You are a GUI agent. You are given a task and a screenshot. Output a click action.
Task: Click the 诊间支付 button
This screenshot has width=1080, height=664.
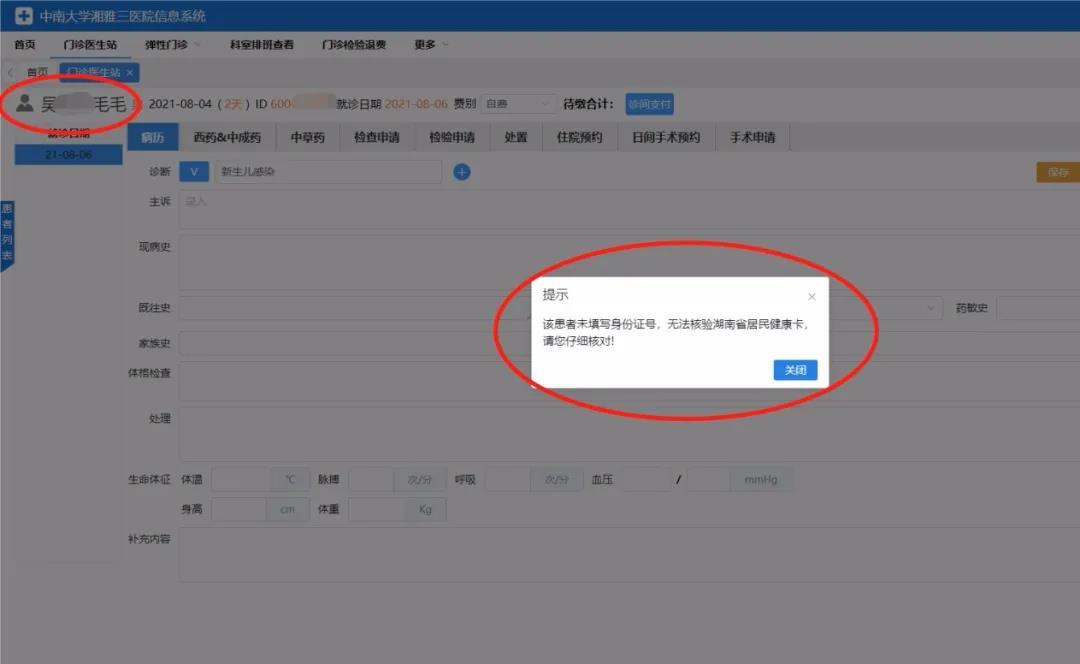coord(649,104)
